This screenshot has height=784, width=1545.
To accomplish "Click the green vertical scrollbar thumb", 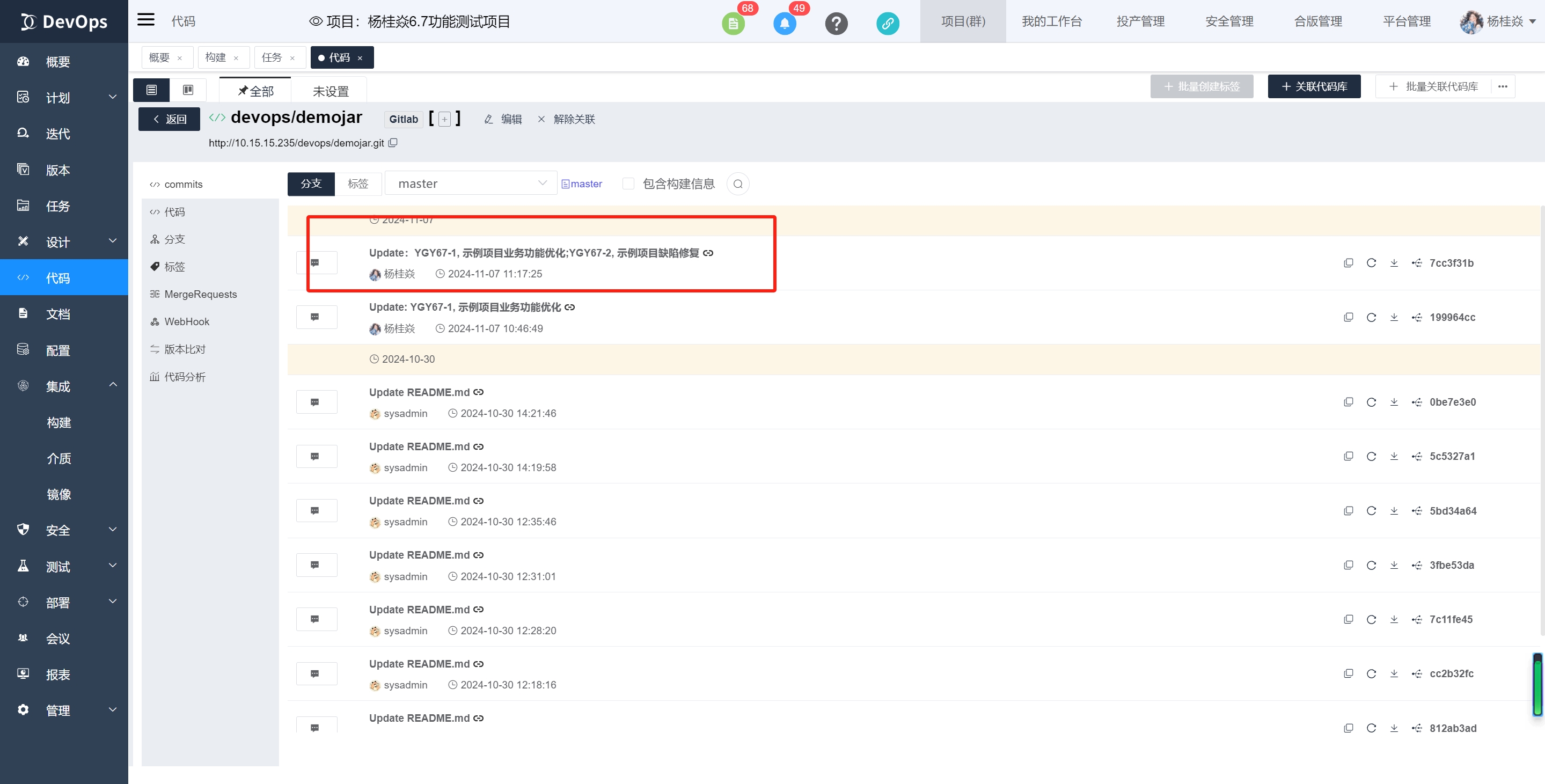I will point(1537,684).
